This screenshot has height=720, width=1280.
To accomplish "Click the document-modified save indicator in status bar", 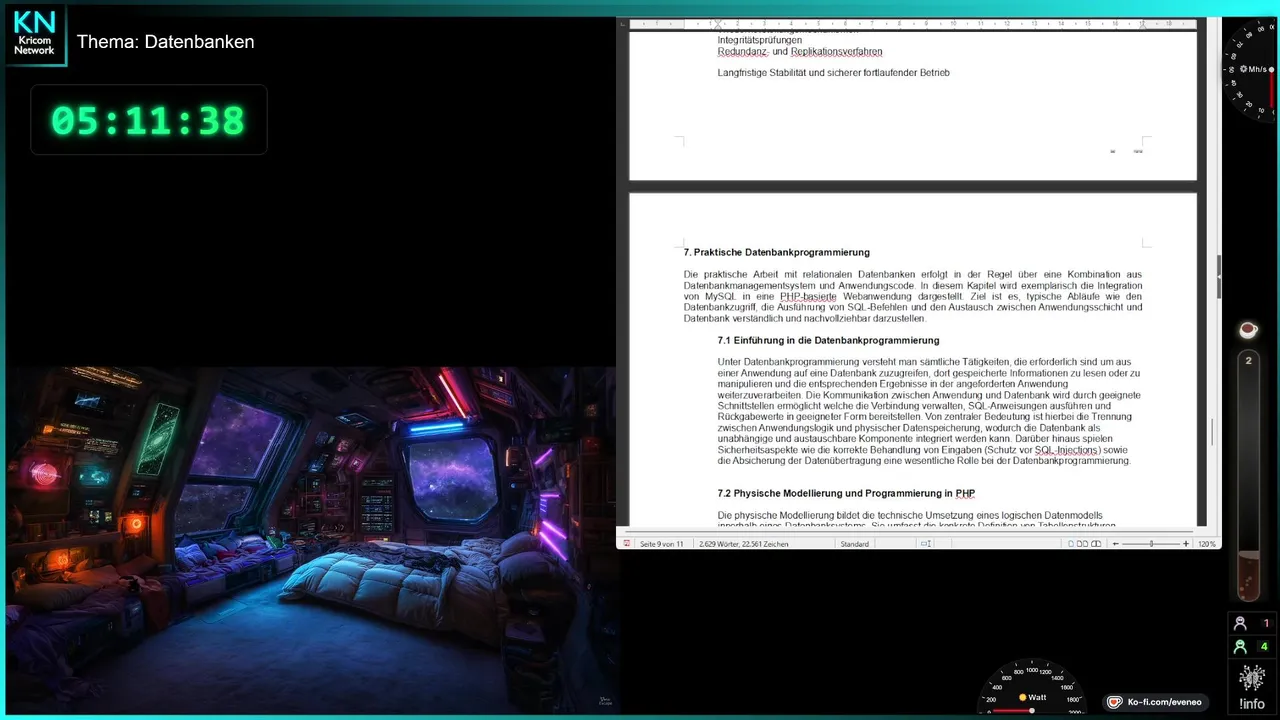I will coord(627,544).
